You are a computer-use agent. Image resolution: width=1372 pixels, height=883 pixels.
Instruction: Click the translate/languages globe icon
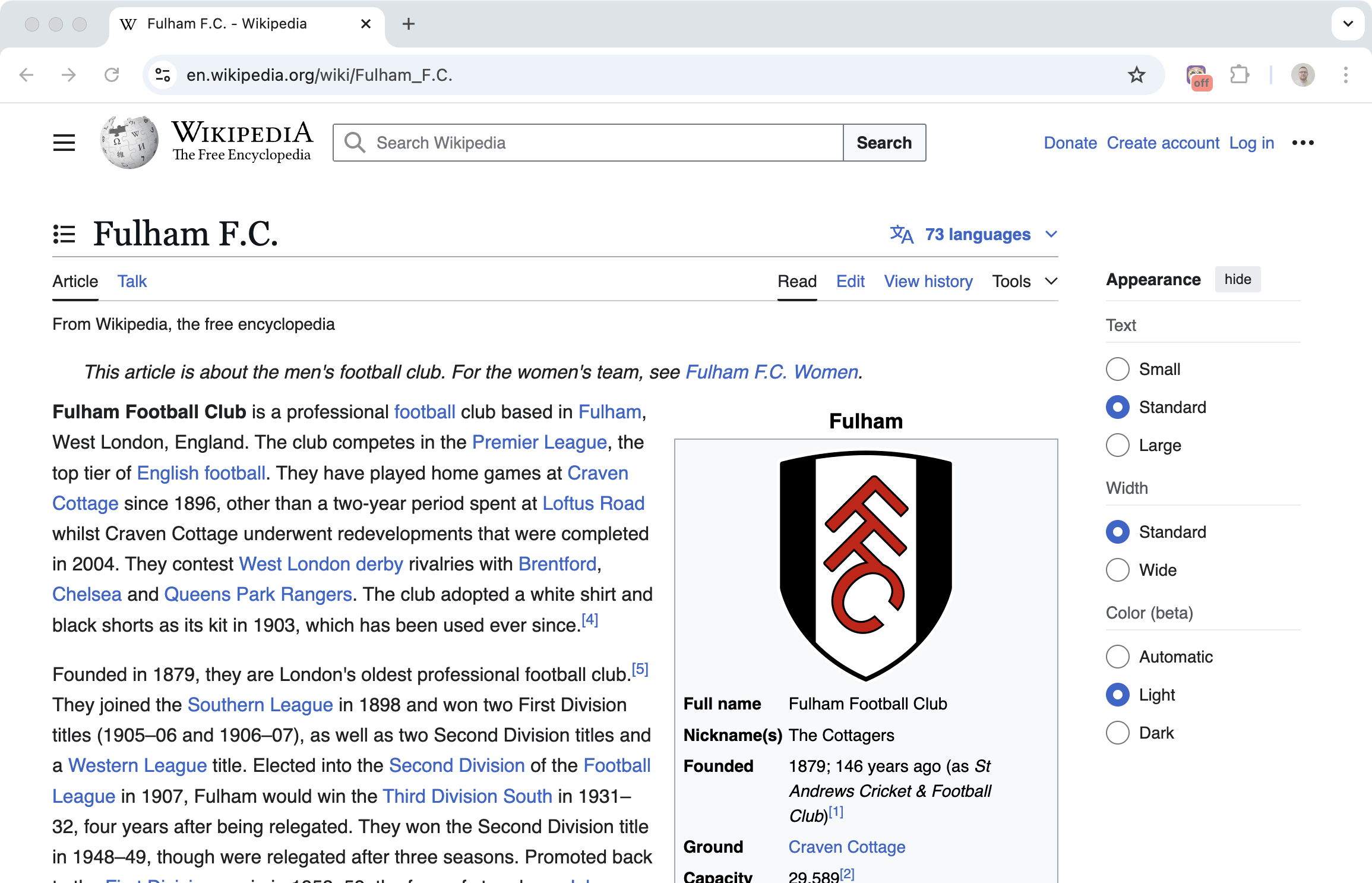900,234
